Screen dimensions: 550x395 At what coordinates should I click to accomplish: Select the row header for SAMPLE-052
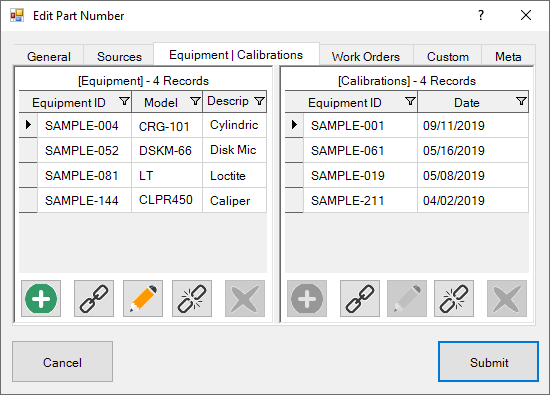point(28,150)
